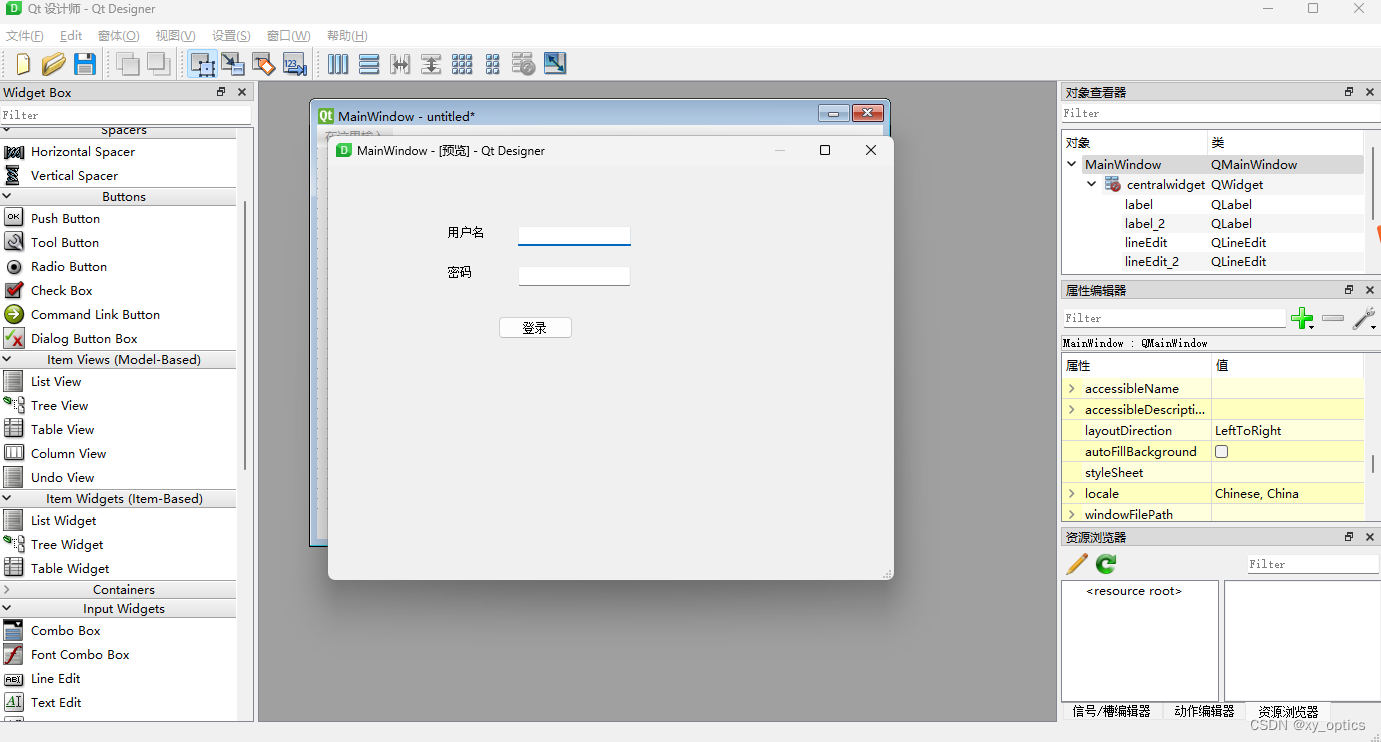
Task: Open a form file using folder icon
Action: pos(54,64)
